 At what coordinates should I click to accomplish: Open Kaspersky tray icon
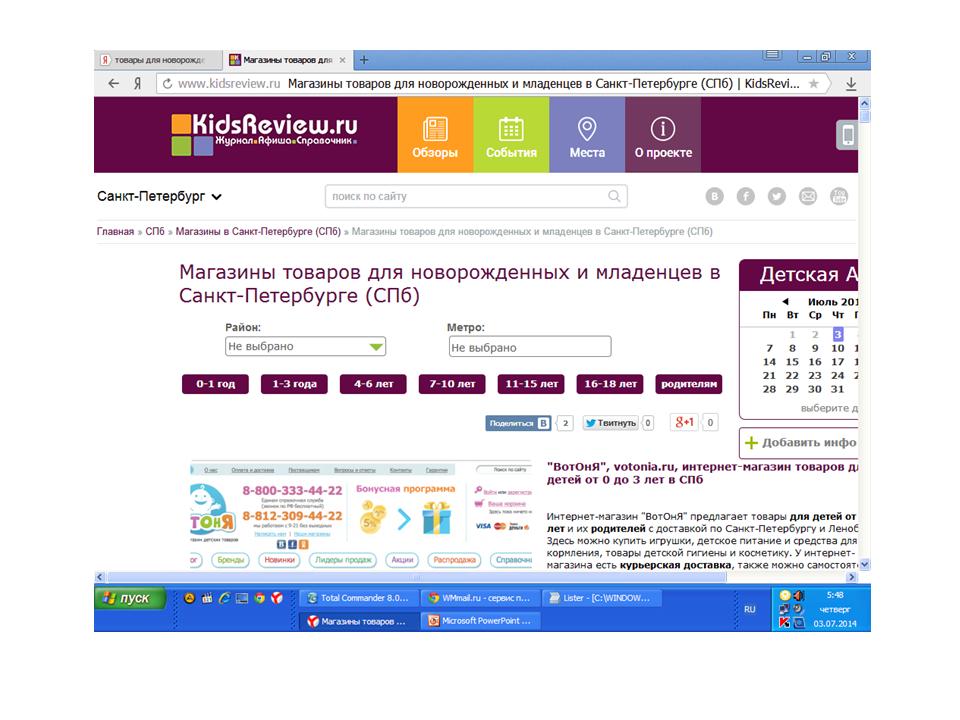point(784,623)
